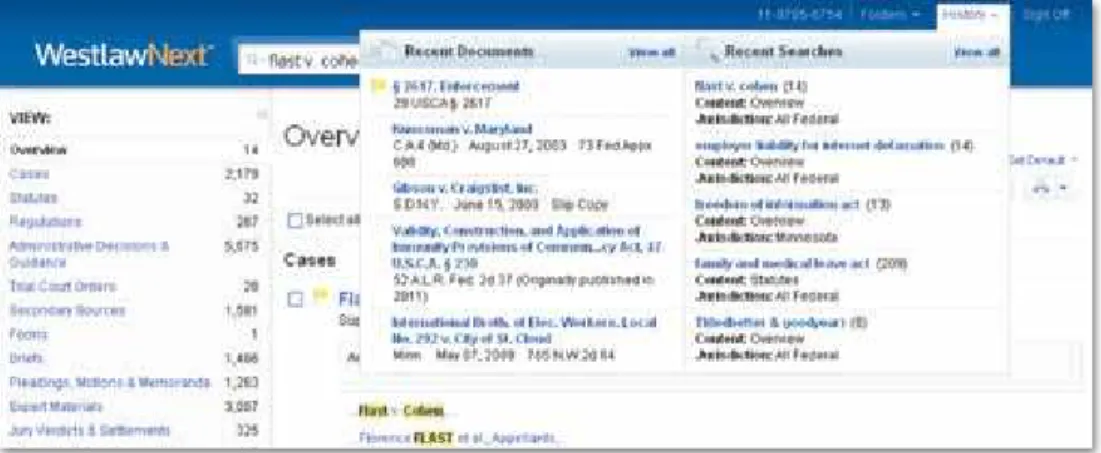1101x453 pixels.
Task: Click the Recent Searches magnifier icon
Action: pos(708,53)
